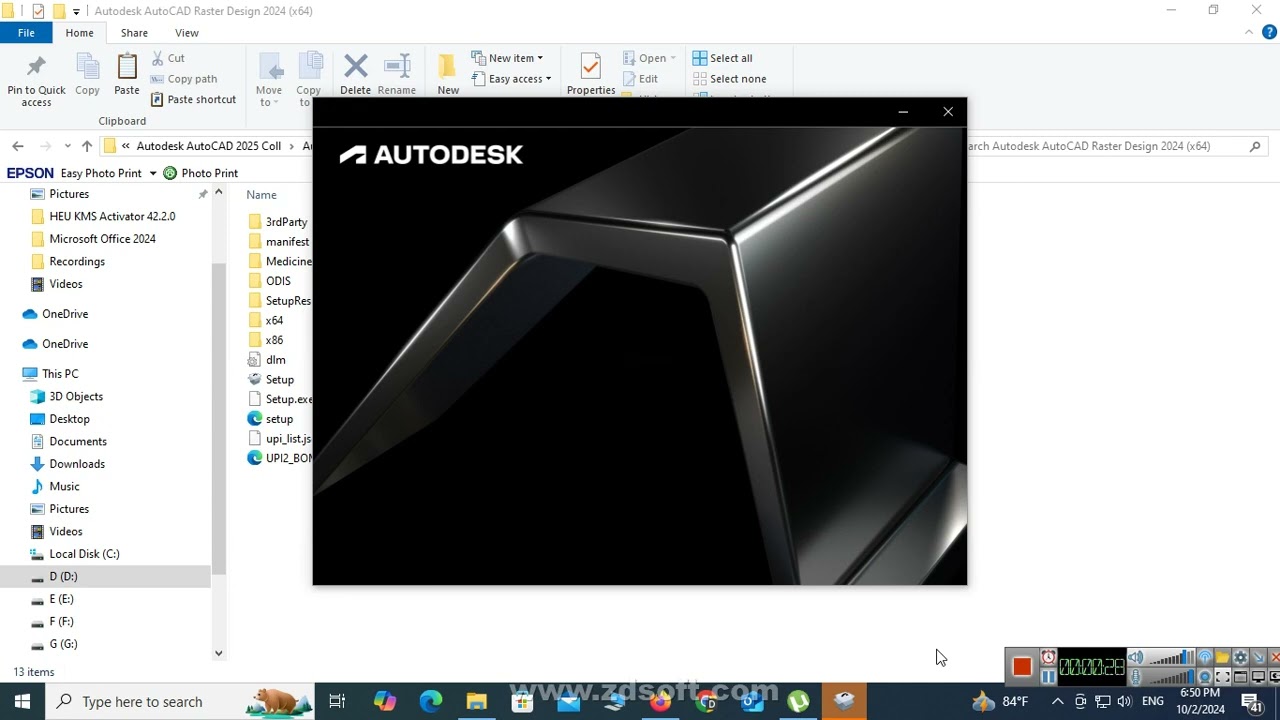Pause the screen recording

coord(1048,677)
